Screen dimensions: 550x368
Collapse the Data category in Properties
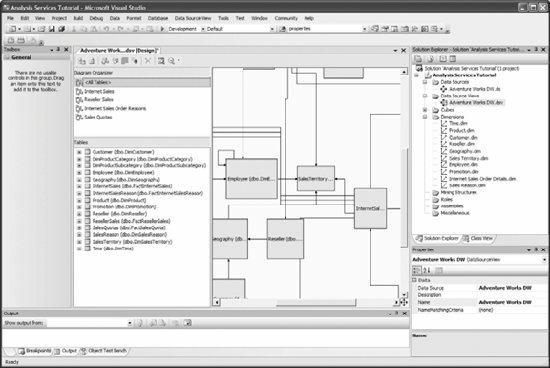[414, 280]
